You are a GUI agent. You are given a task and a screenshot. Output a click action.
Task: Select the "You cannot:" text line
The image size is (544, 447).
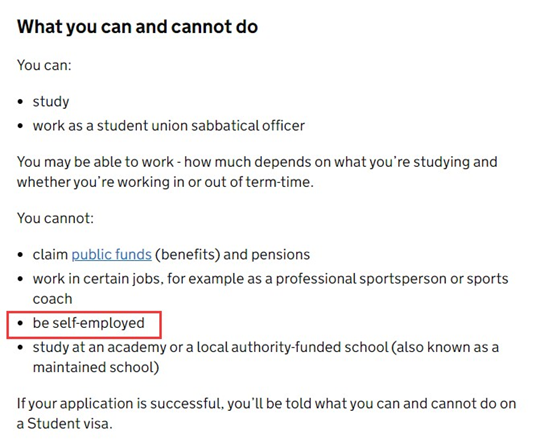coord(55,218)
